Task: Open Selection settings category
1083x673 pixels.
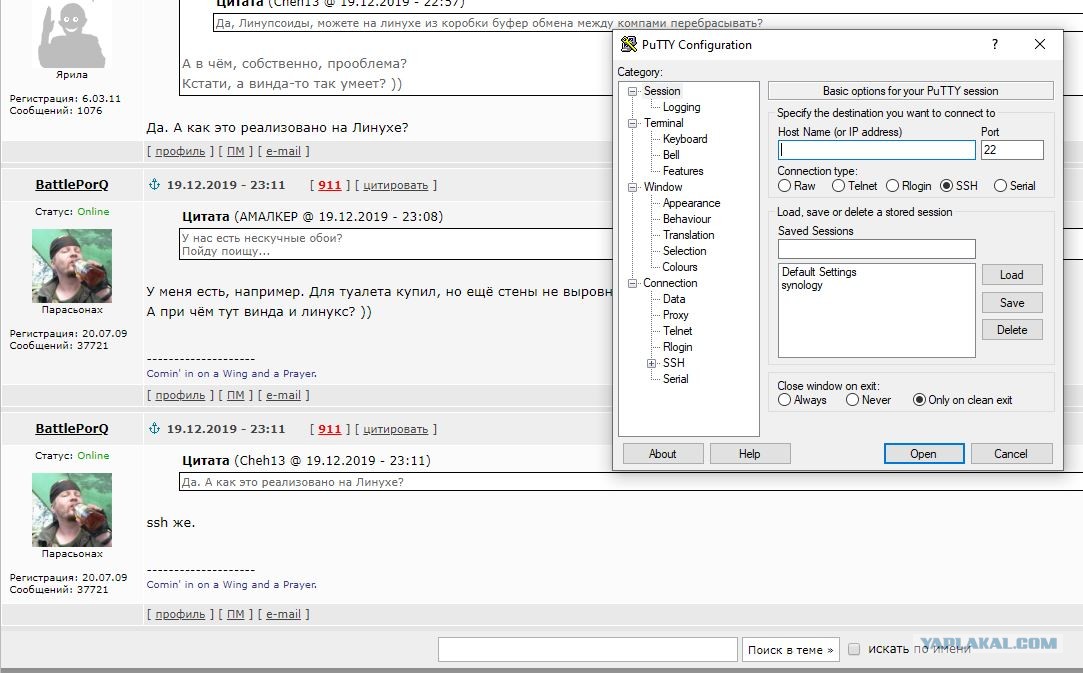Action: point(684,251)
